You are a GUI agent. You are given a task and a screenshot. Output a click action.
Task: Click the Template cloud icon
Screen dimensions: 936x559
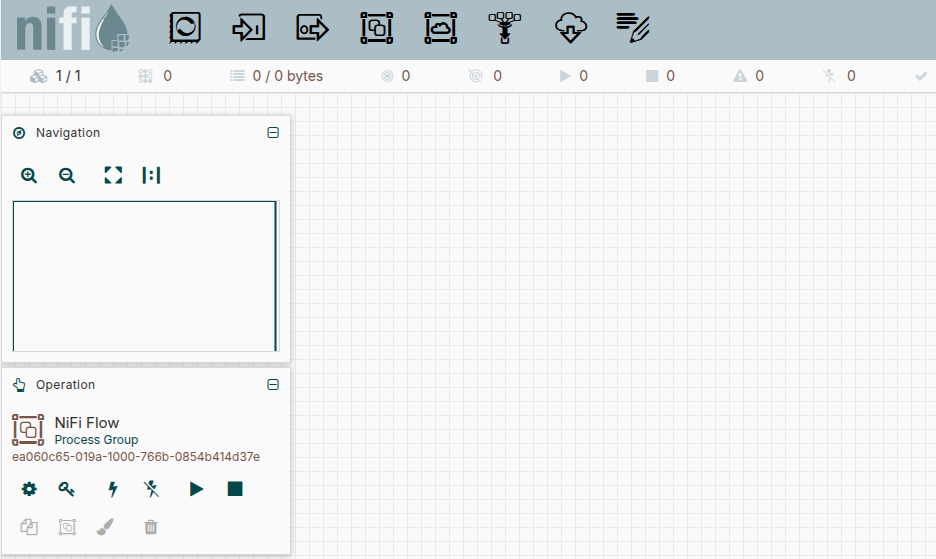click(569, 28)
